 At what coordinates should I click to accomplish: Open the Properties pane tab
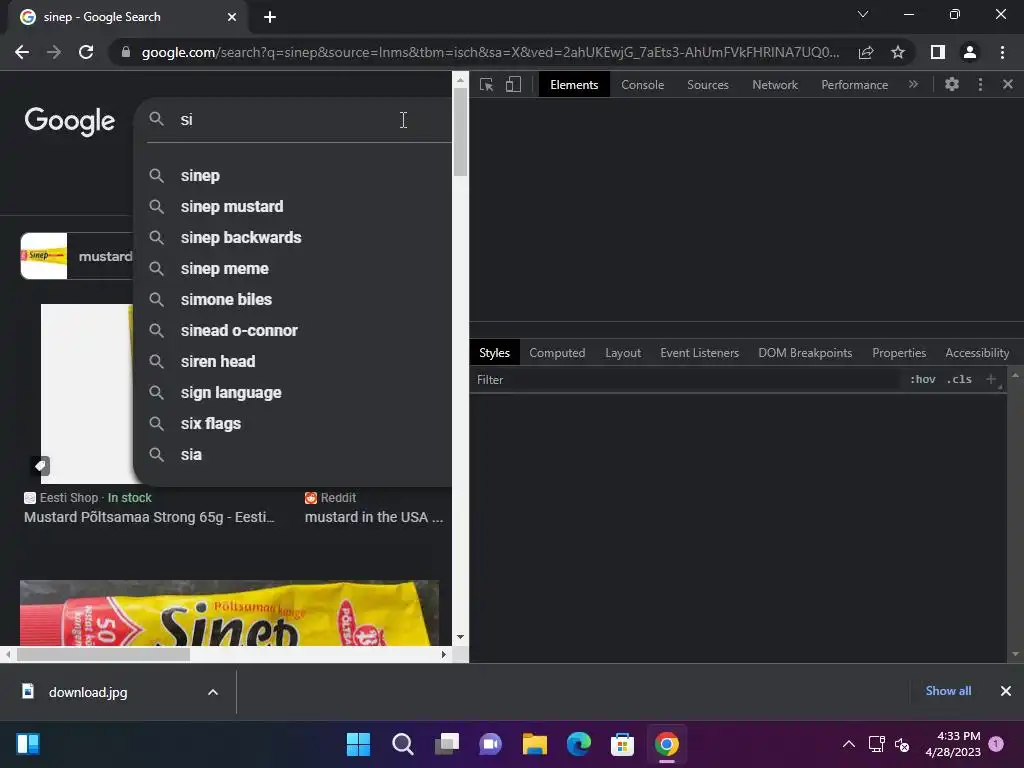point(899,353)
